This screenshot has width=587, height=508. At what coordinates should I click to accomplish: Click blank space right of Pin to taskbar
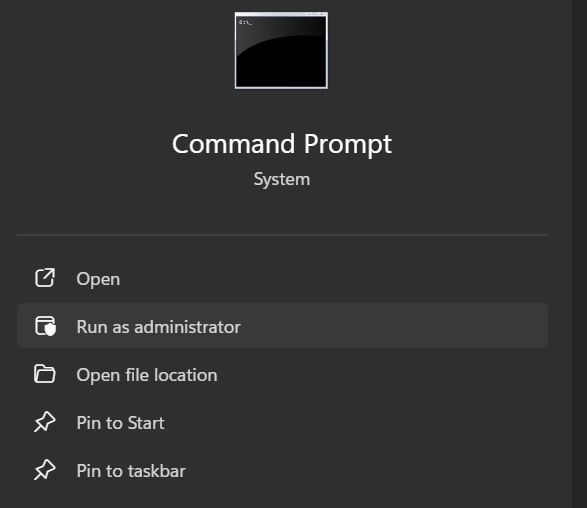point(367,470)
